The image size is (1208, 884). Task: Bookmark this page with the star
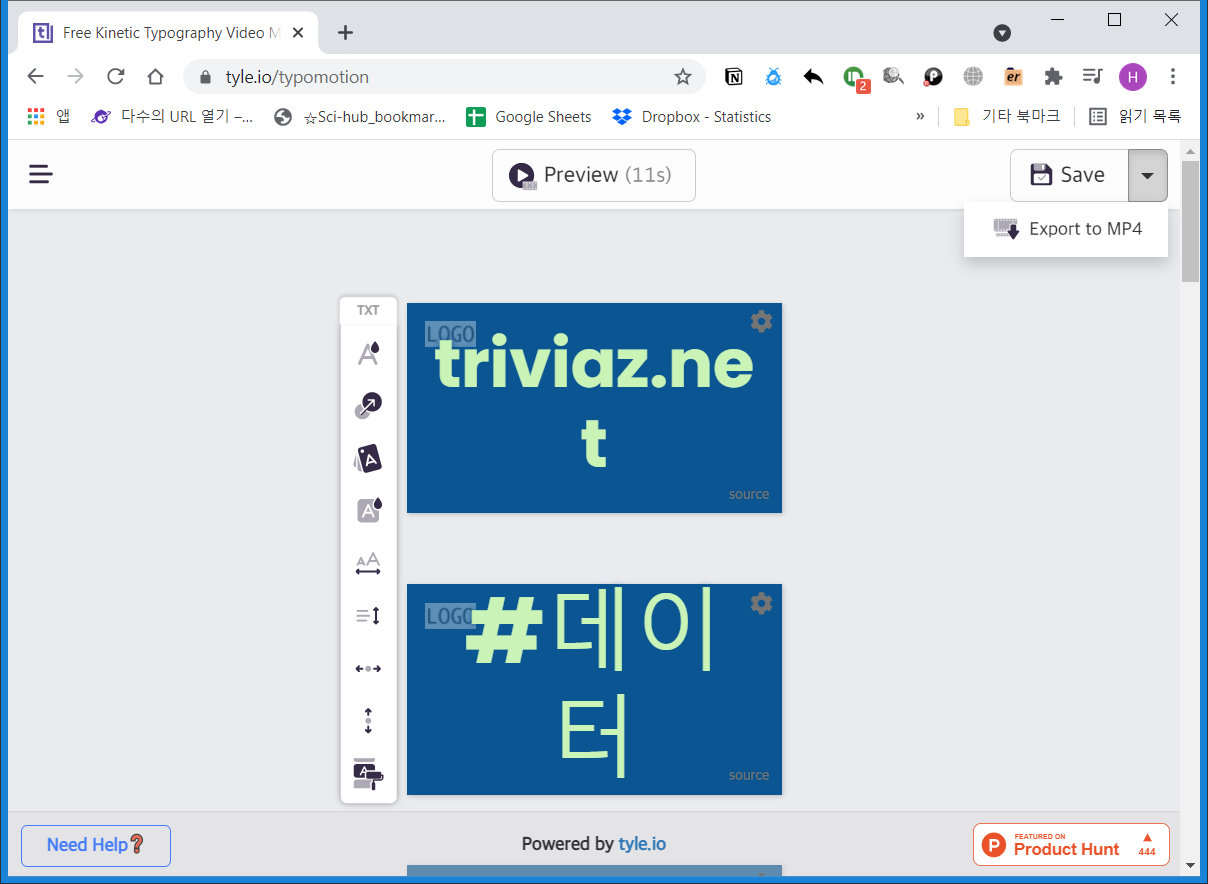[683, 77]
